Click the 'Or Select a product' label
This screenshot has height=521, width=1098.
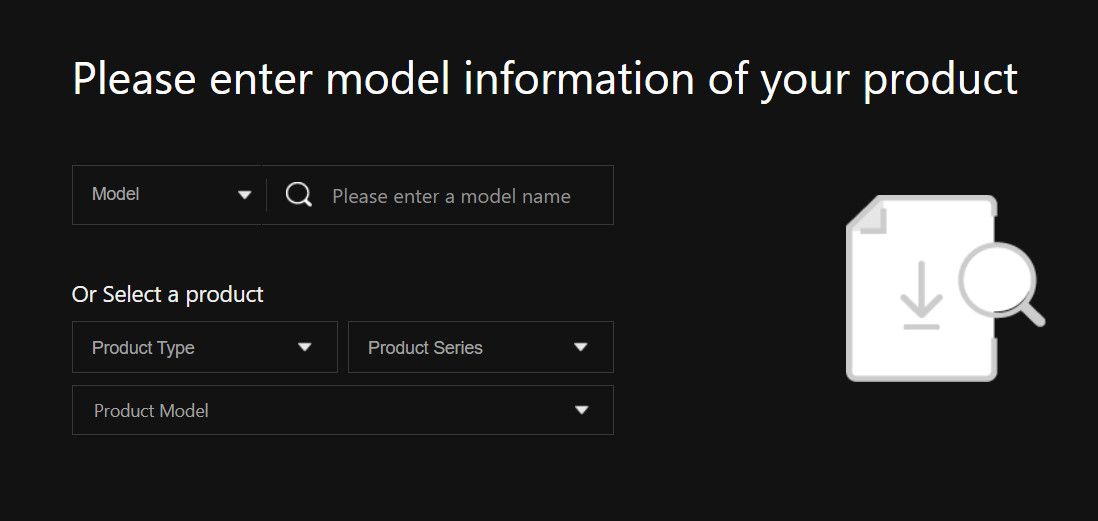pos(168,294)
